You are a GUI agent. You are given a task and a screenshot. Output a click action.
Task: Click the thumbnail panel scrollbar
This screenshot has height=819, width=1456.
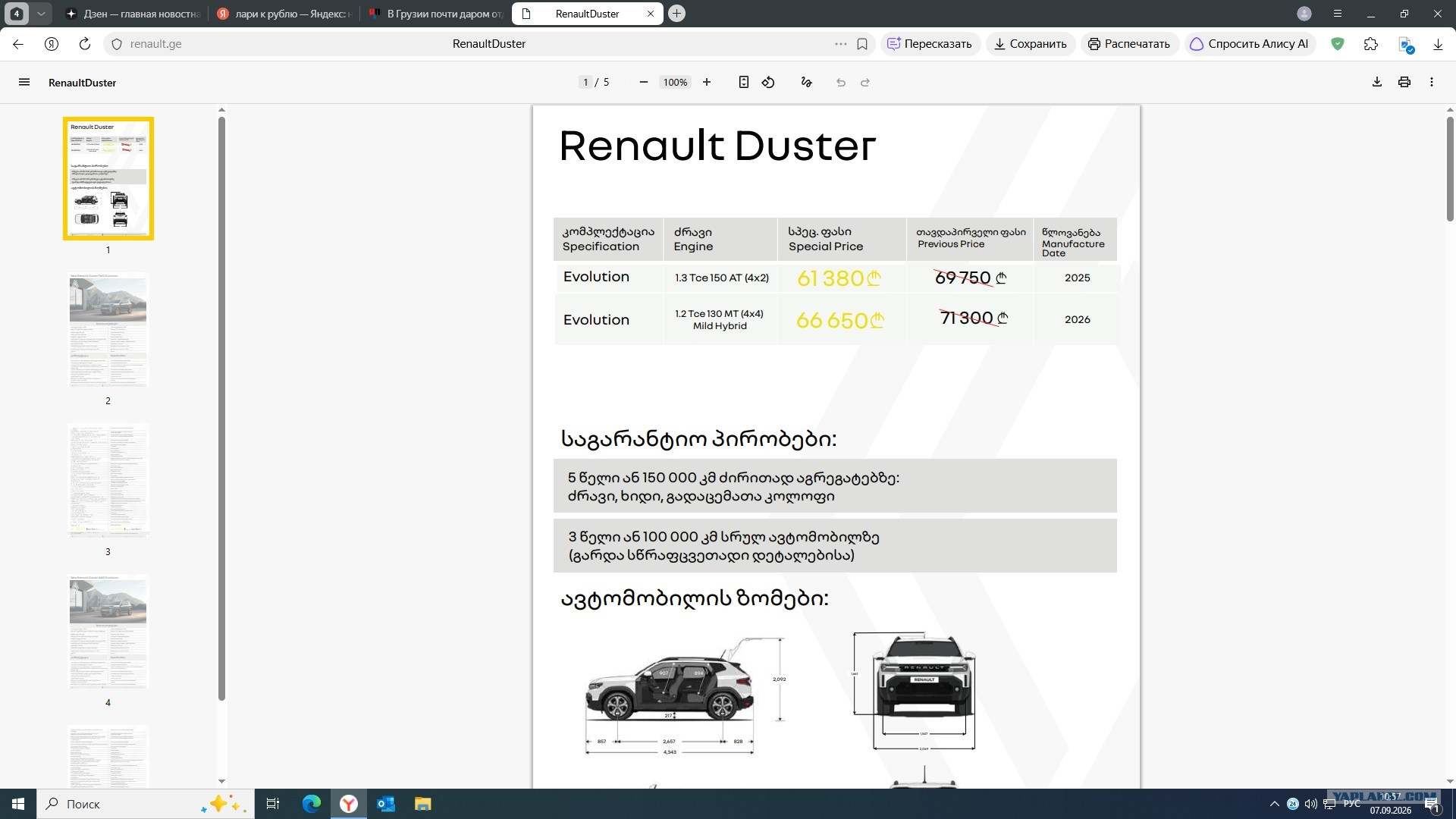221,408
